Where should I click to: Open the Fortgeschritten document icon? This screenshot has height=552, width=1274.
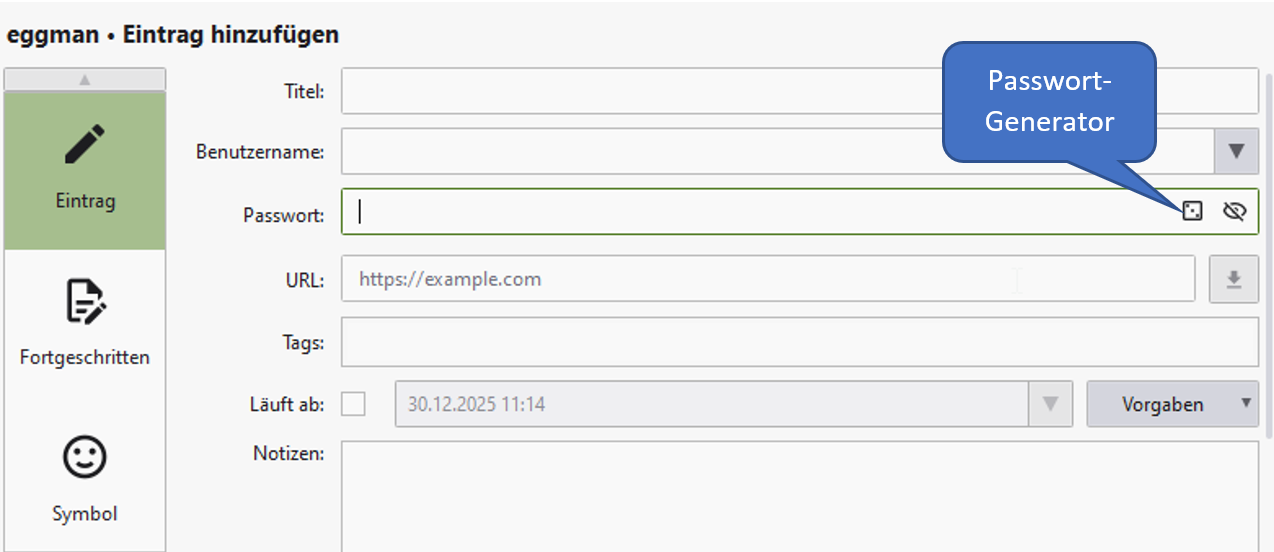tap(85, 301)
